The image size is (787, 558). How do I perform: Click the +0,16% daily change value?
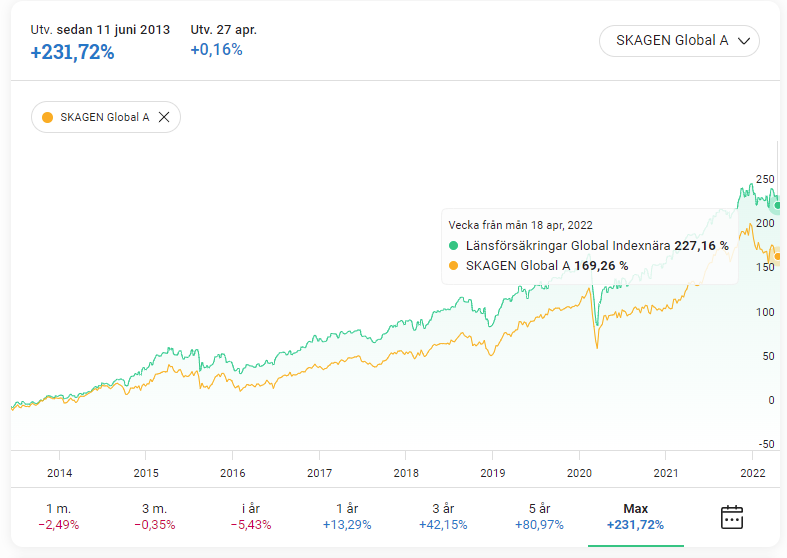[x=216, y=50]
